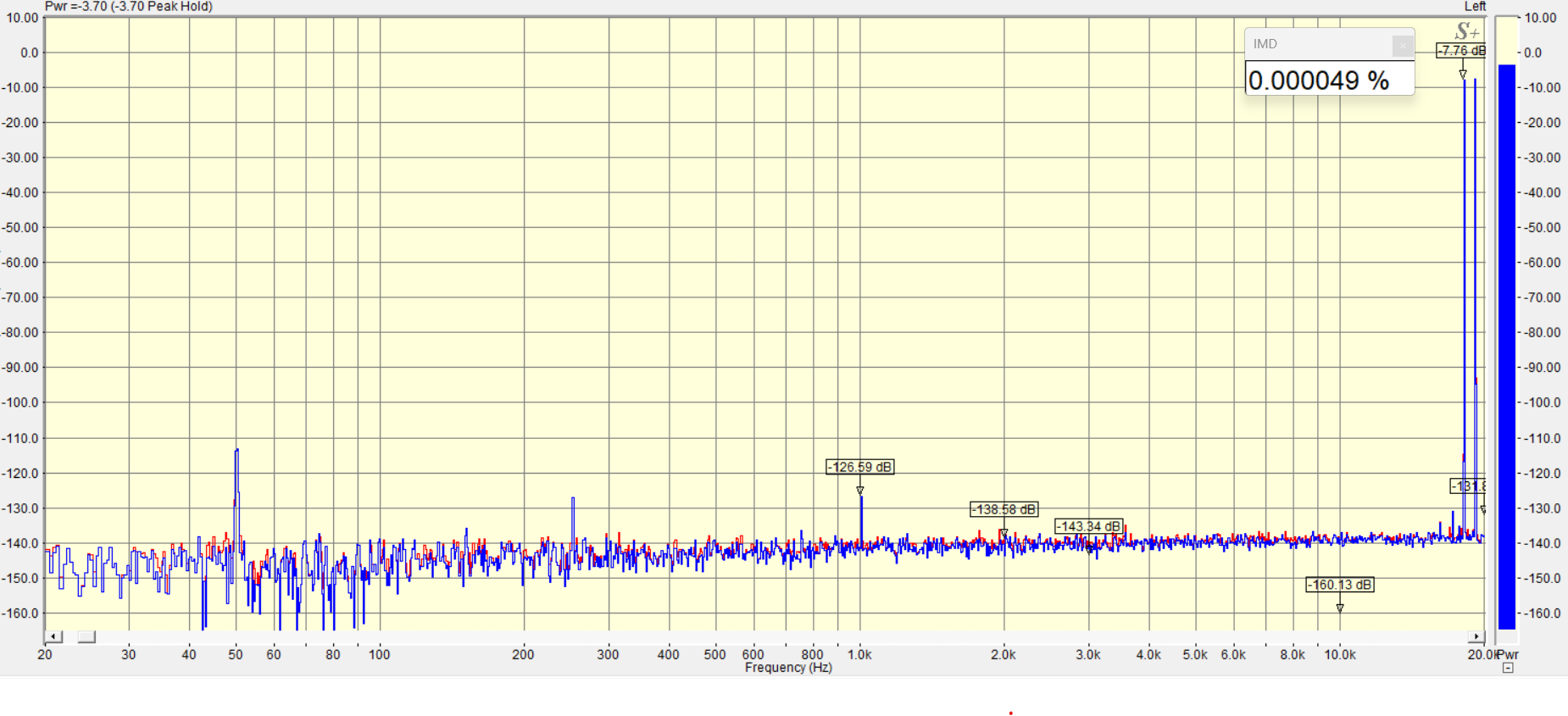Image resolution: width=1568 pixels, height=716 pixels.
Task: Select the -143.34 dB marker label
Action: 1088,526
